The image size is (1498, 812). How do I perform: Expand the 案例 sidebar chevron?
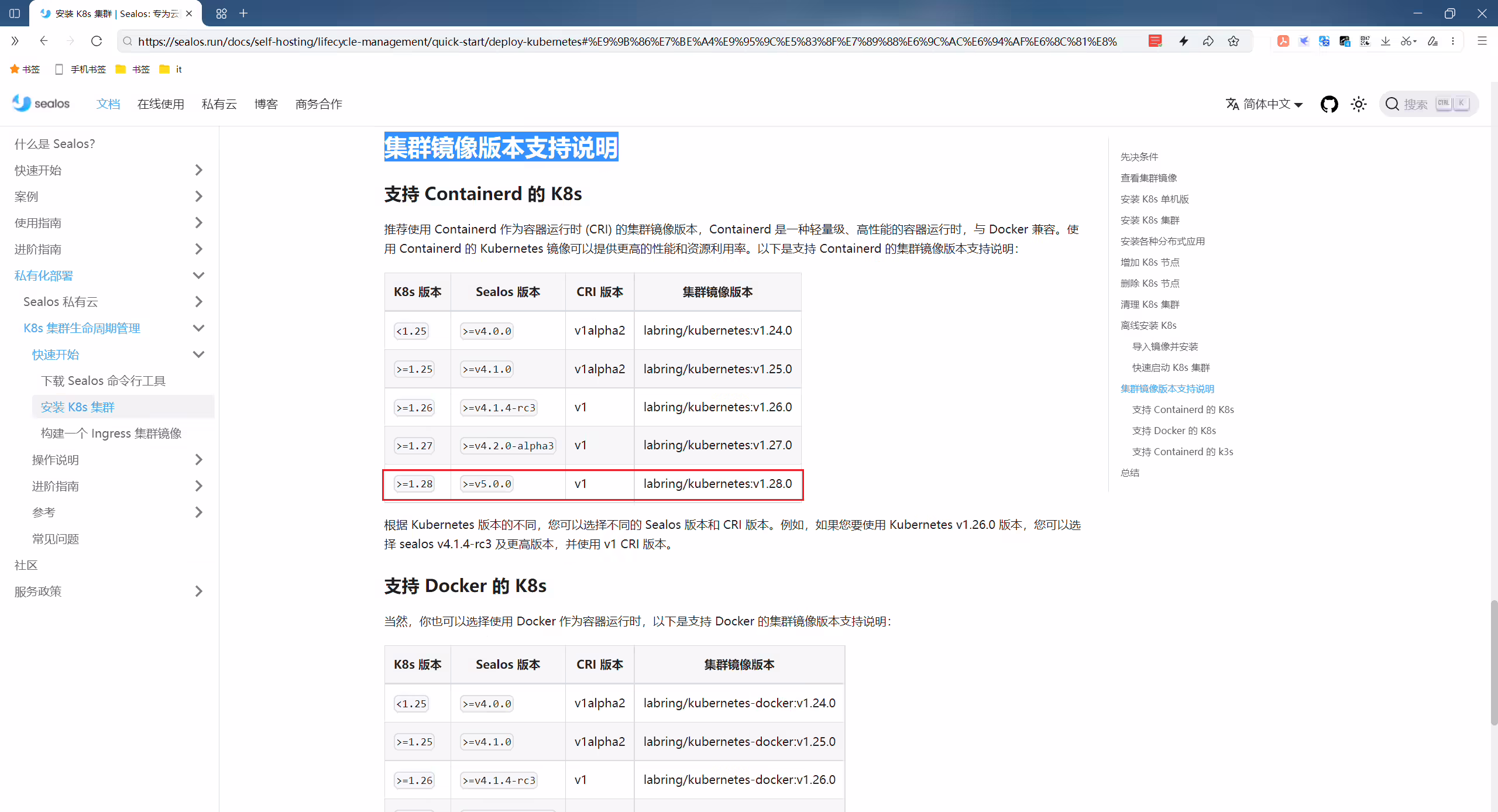tap(198, 197)
